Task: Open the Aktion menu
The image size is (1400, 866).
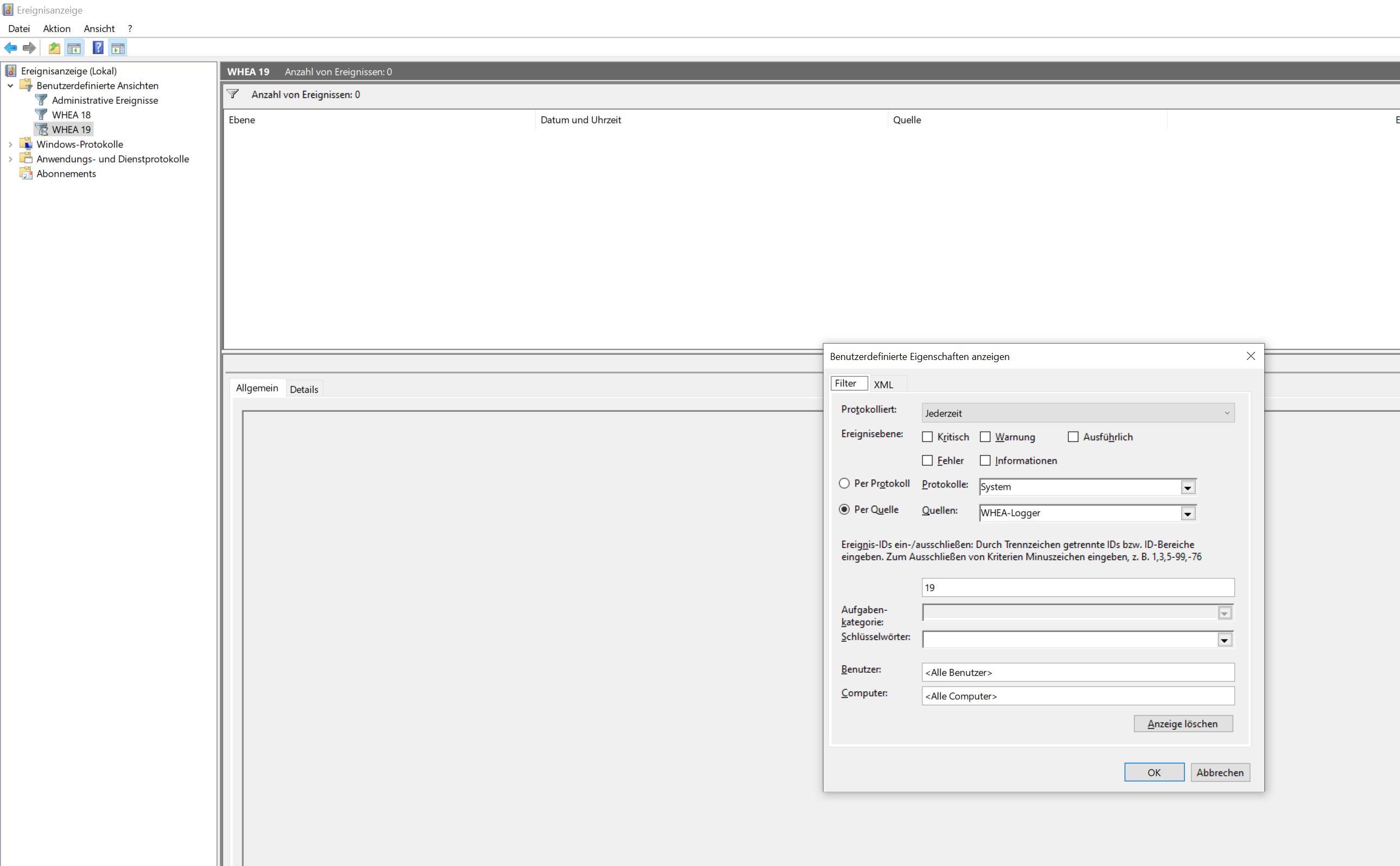Action: click(x=56, y=29)
